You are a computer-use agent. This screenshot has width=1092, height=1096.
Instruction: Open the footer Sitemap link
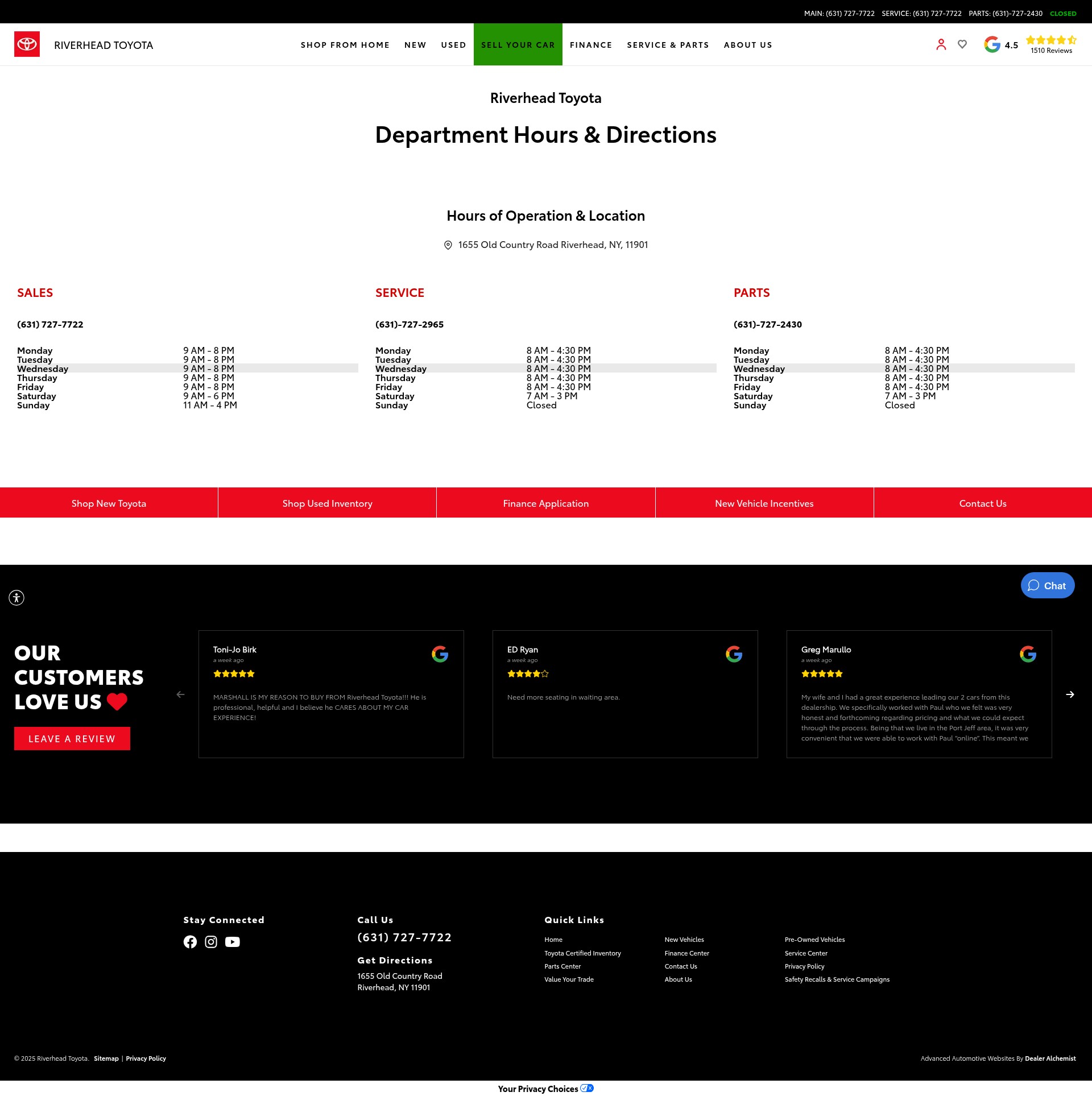click(x=106, y=1058)
